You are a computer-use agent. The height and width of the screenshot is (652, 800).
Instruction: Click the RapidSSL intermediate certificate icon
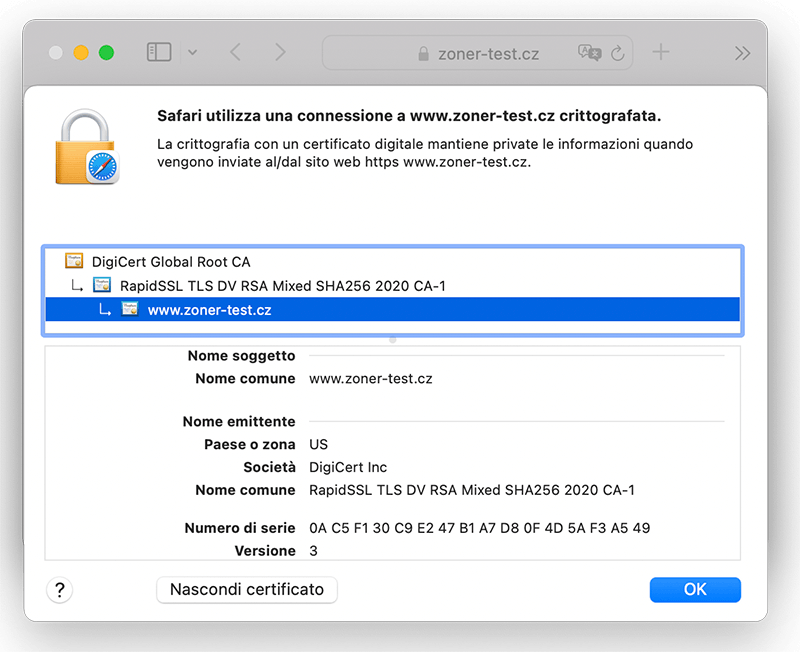click(x=102, y=285)
